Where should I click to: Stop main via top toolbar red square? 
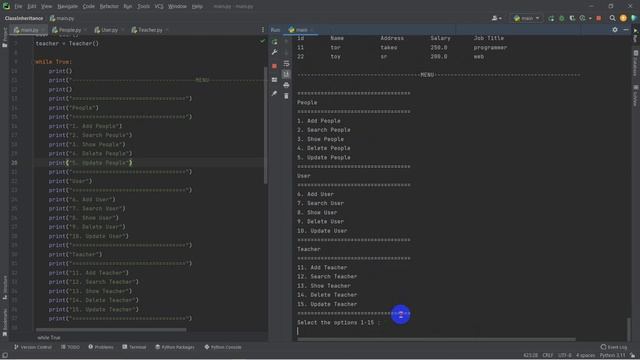point(599,18)
